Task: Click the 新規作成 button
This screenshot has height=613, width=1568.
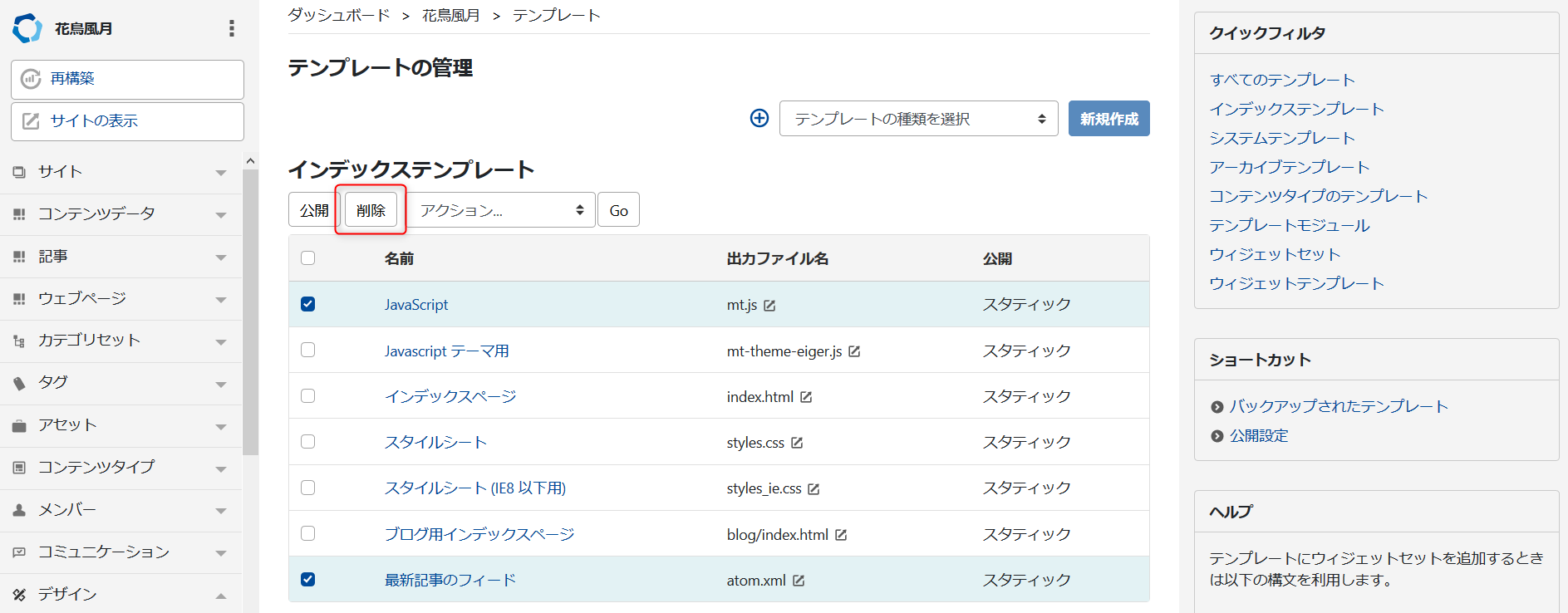Action: click(1108, 119)
